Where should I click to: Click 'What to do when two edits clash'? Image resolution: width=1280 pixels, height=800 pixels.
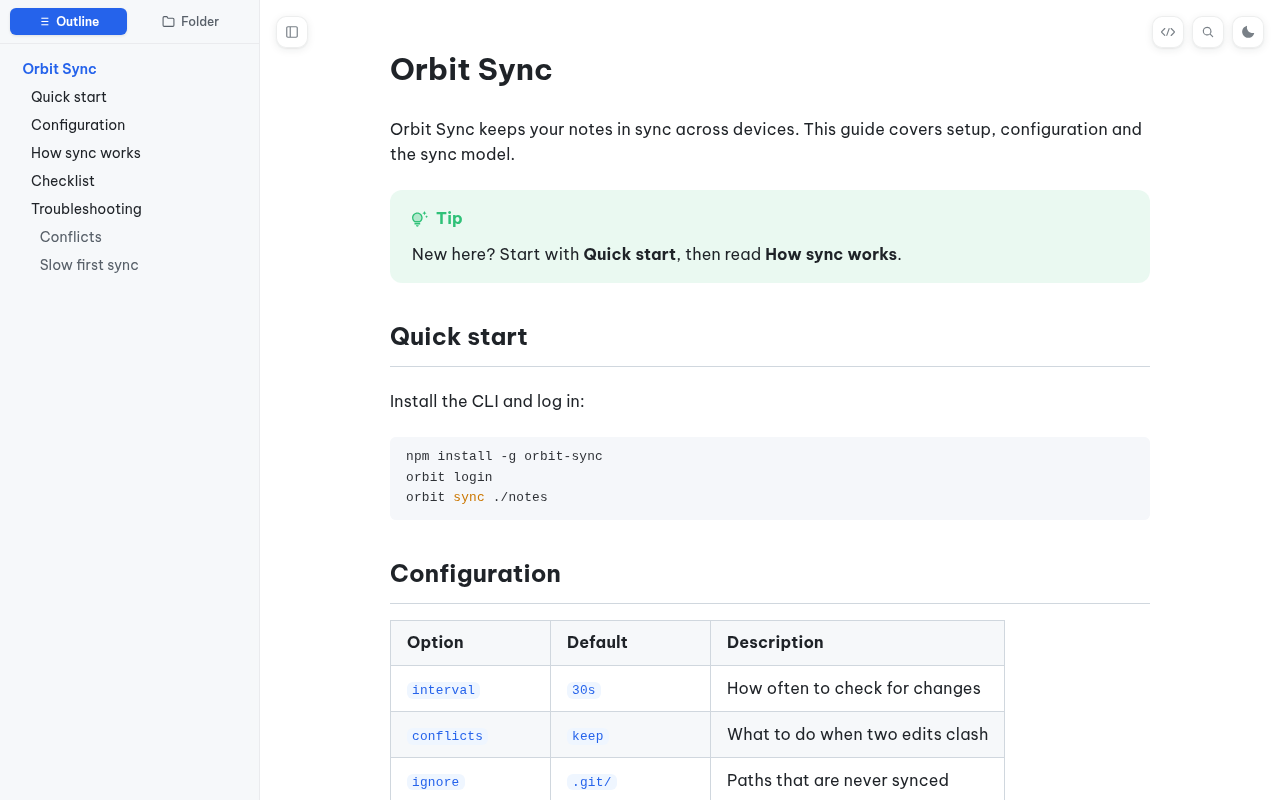(x=858, y=734)
